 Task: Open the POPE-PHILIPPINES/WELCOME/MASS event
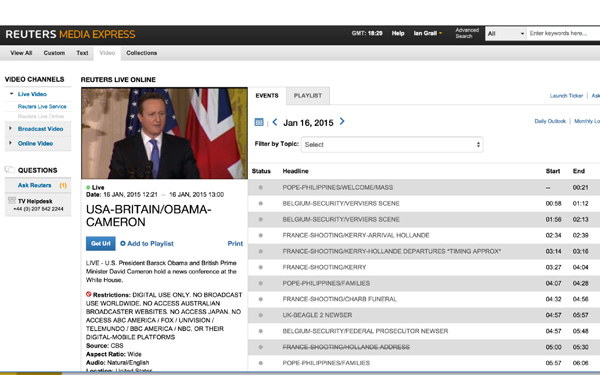tap(338, 188)
